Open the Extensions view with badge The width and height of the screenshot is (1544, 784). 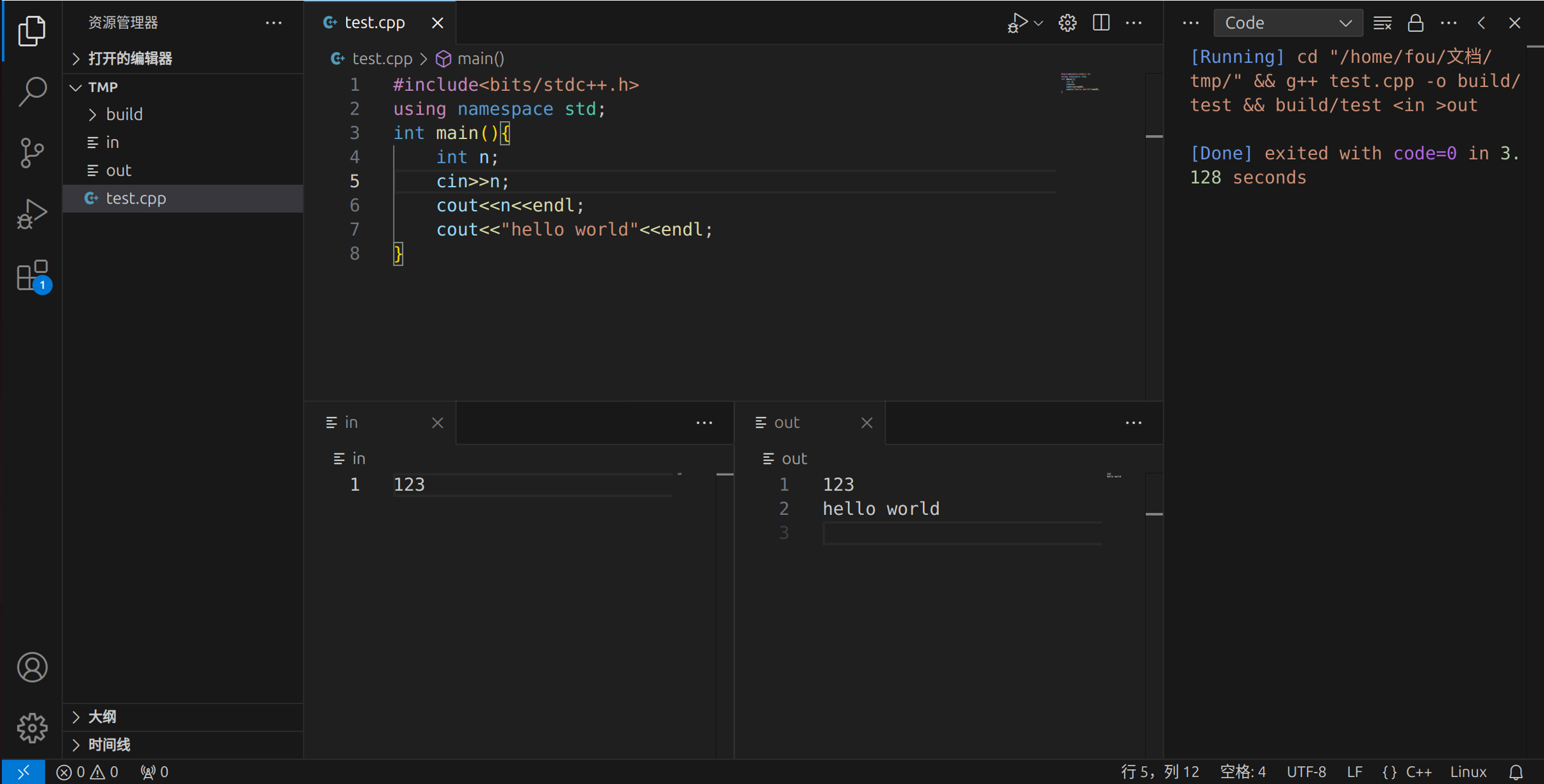pos(32,276)
